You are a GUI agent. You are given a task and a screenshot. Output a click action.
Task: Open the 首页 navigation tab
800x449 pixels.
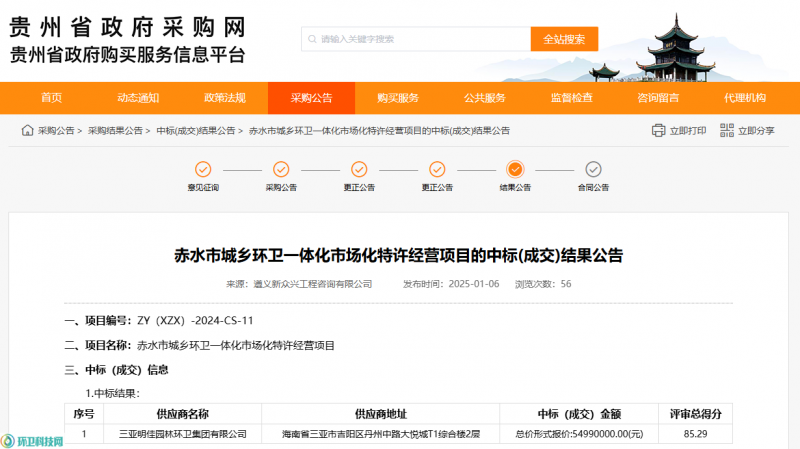coord(52,98)
